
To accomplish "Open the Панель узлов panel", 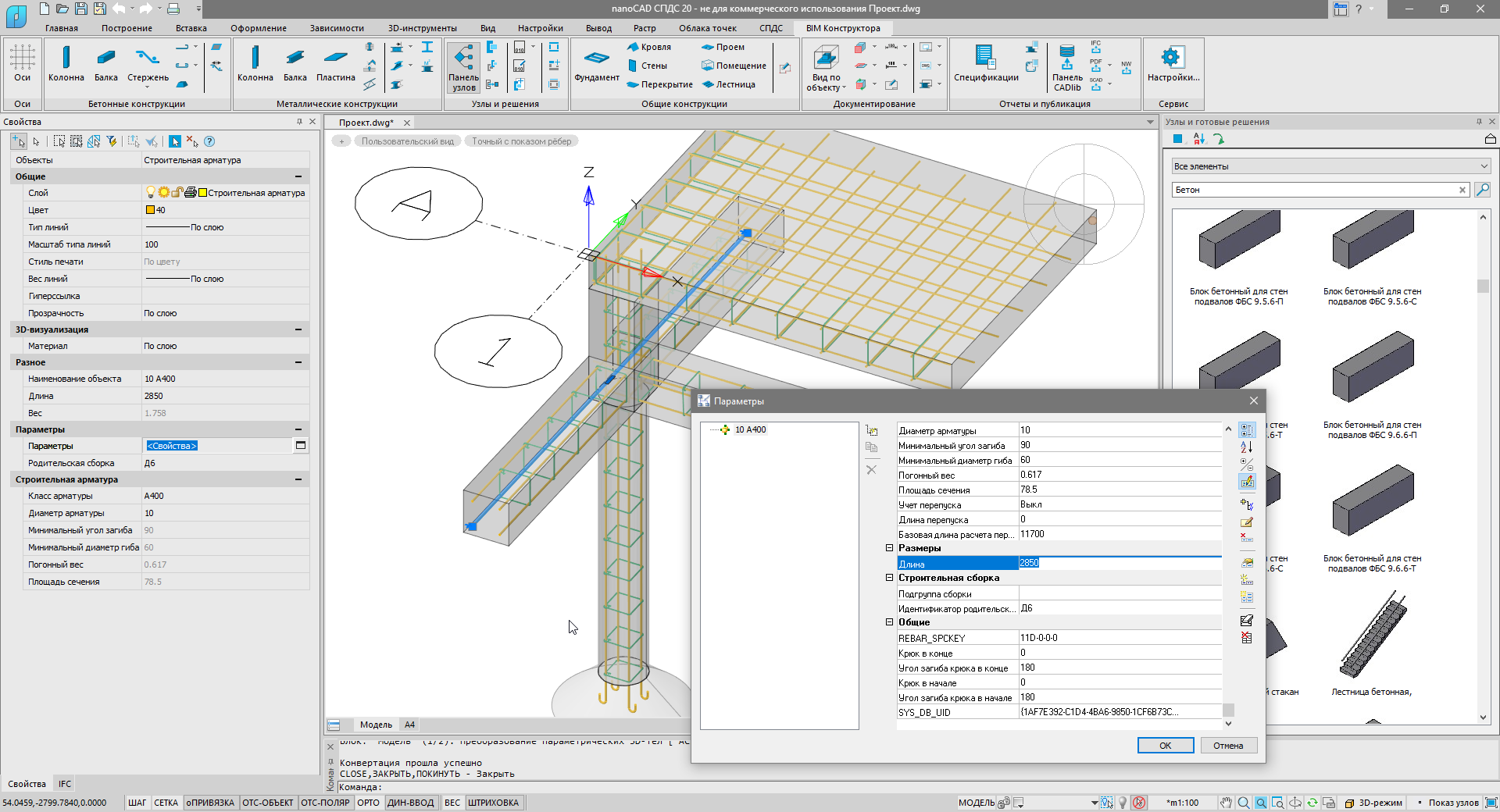I will (464, 68).
